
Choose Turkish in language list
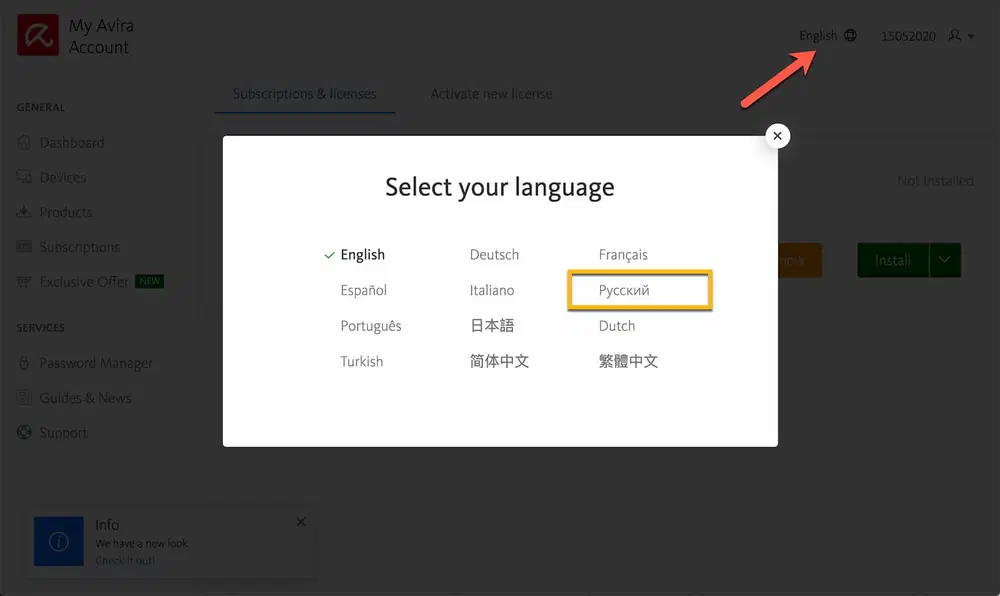362,361
